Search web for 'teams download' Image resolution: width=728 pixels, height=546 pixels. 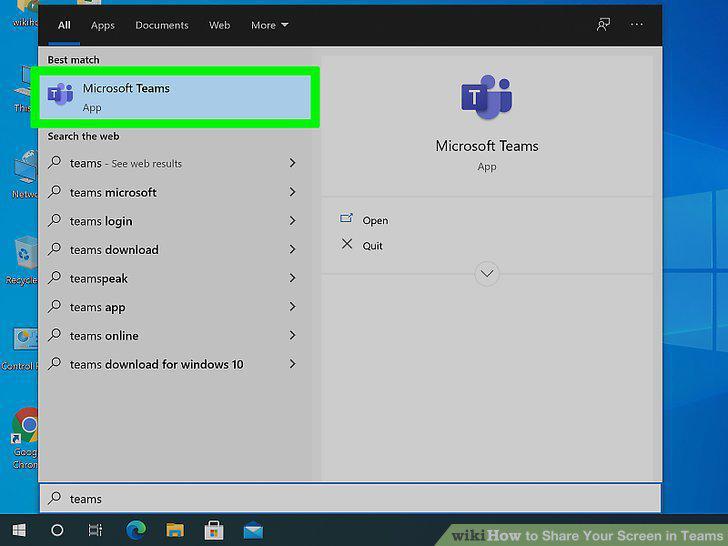click(114, 250)
